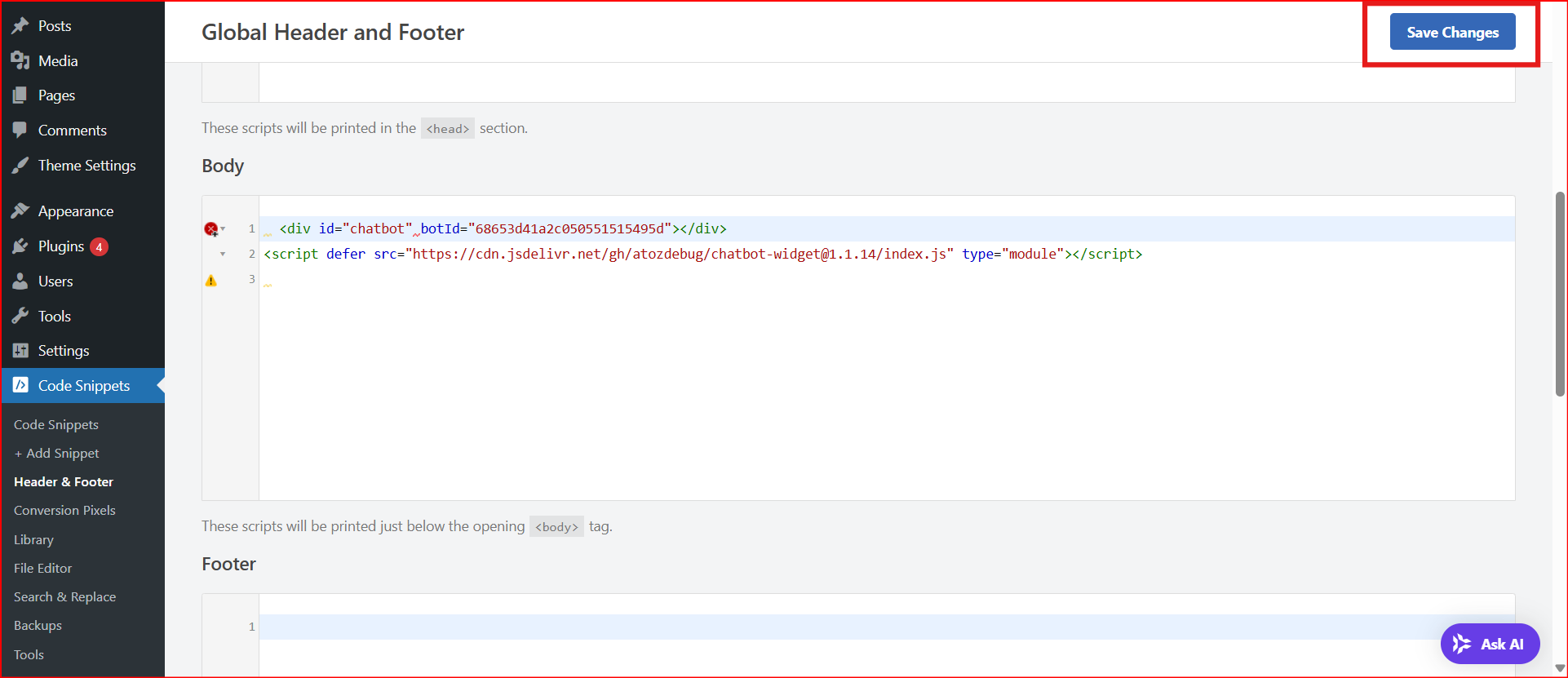This screenshot has height=678, width=1568.
Task: Click the yellow warning marker on line 3
Action: coord(210,281)
